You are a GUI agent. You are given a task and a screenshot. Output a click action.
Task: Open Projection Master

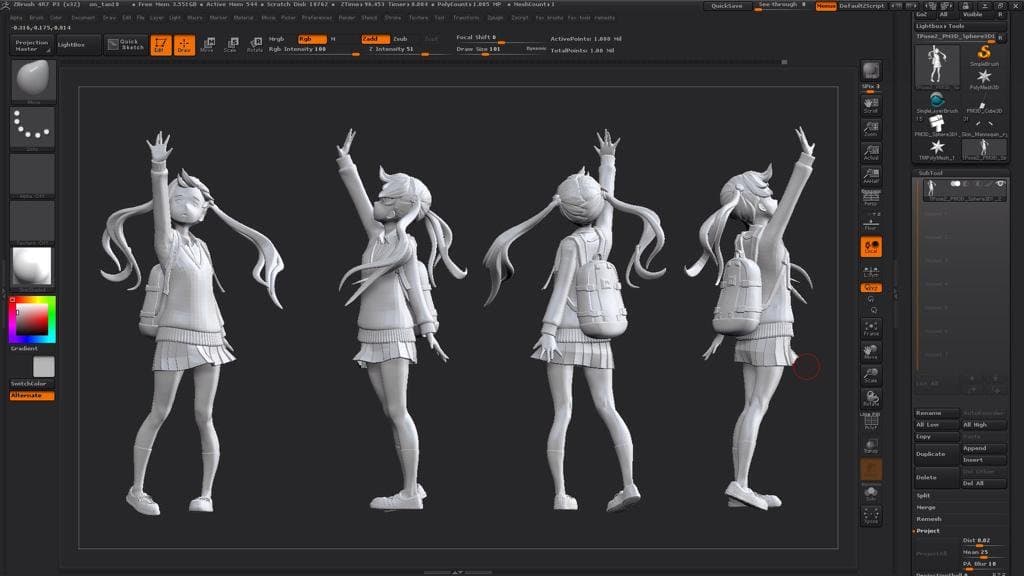click(31, 45)
